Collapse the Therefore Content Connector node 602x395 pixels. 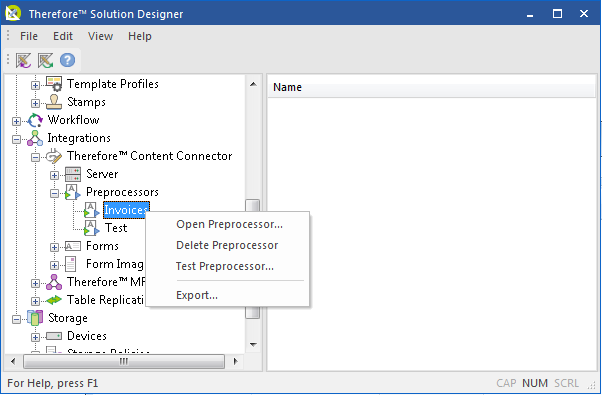click(35, 157)
